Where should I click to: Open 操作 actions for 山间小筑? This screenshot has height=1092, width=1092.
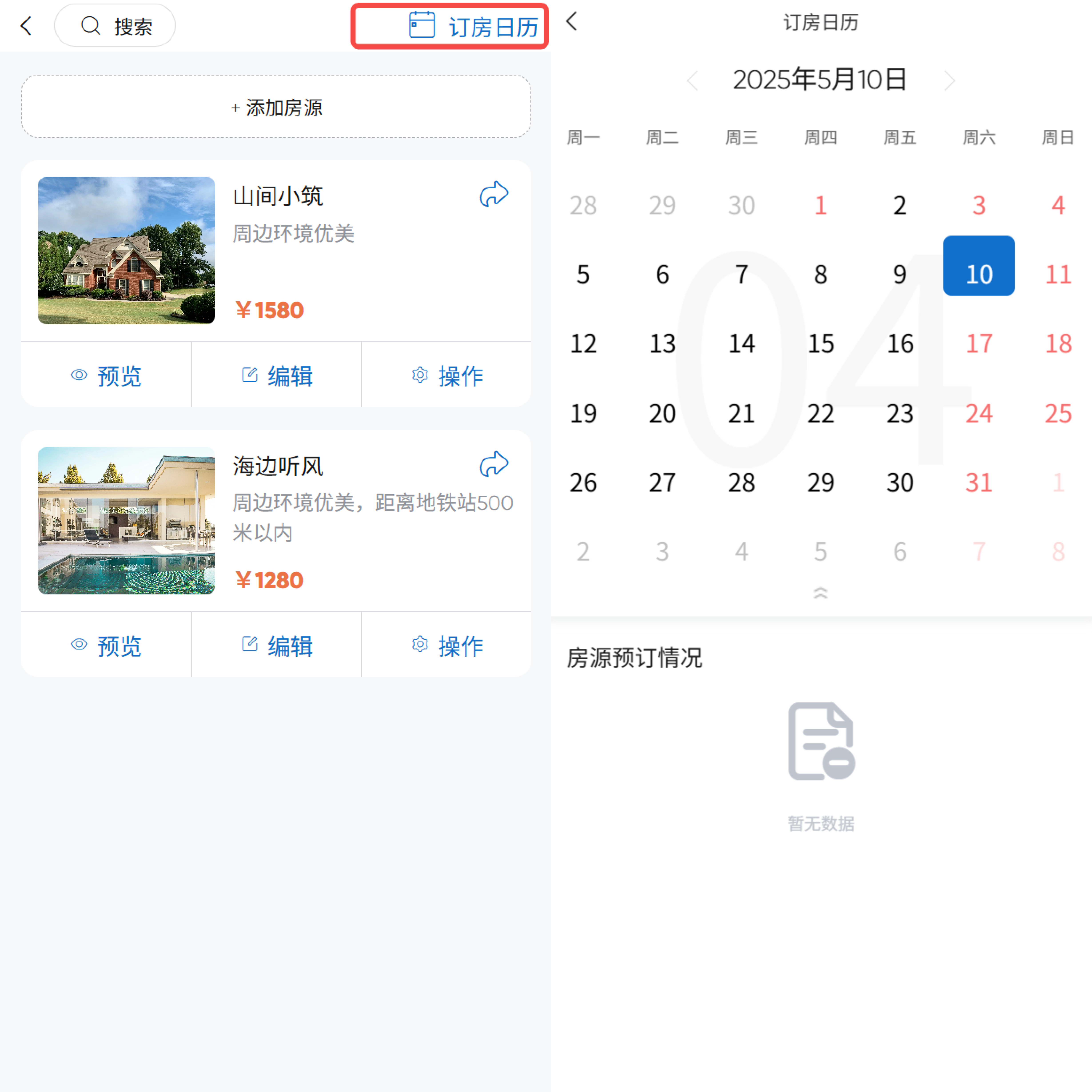coord(446,375)
